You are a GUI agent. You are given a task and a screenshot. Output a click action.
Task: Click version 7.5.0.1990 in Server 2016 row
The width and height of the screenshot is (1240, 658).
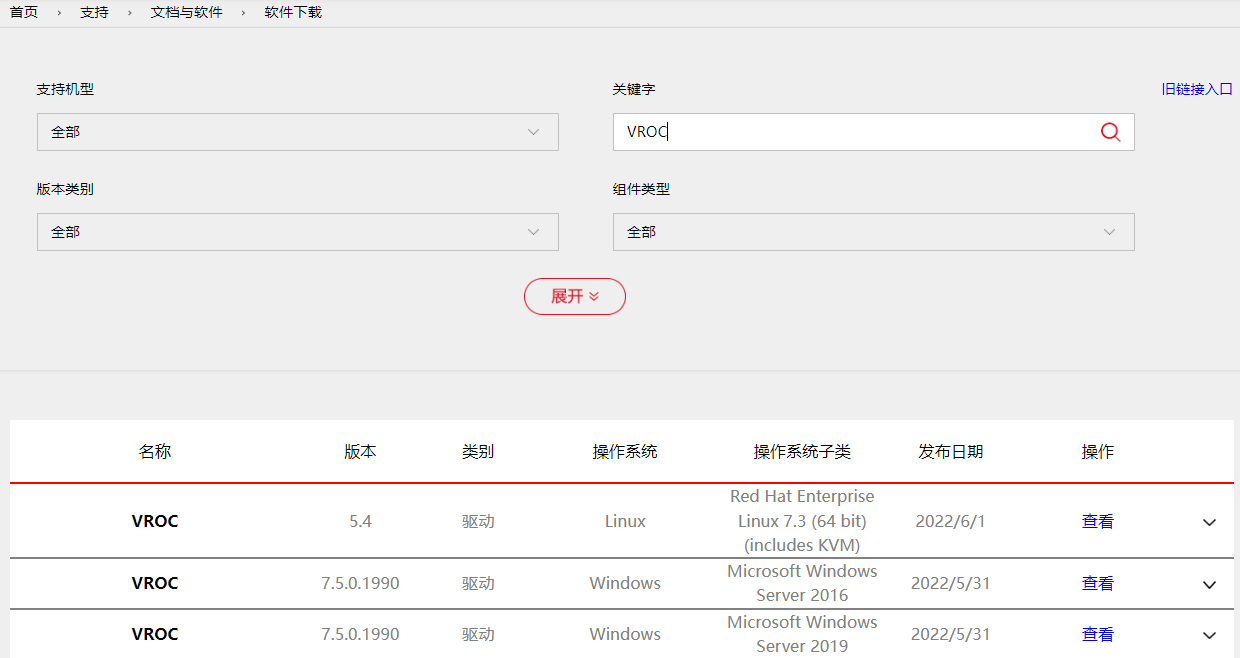coord(360,583)
